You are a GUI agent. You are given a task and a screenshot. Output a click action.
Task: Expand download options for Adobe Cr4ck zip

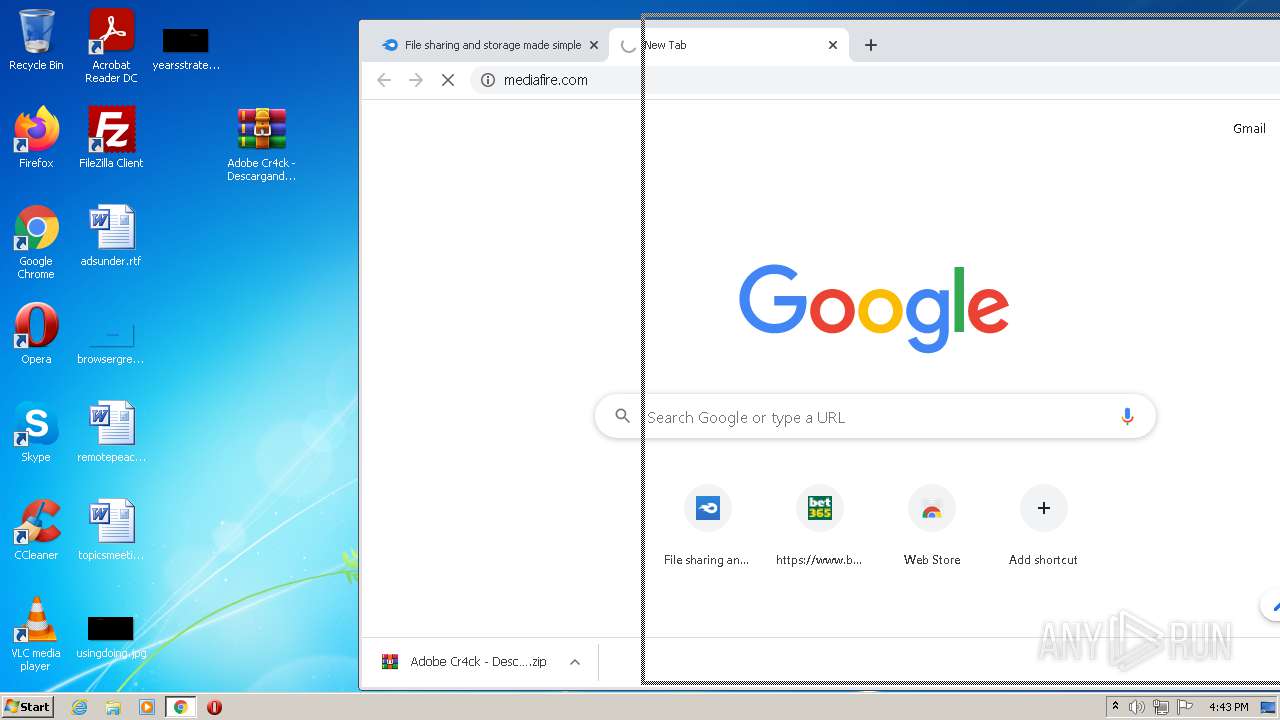click(x=575, y=662)
